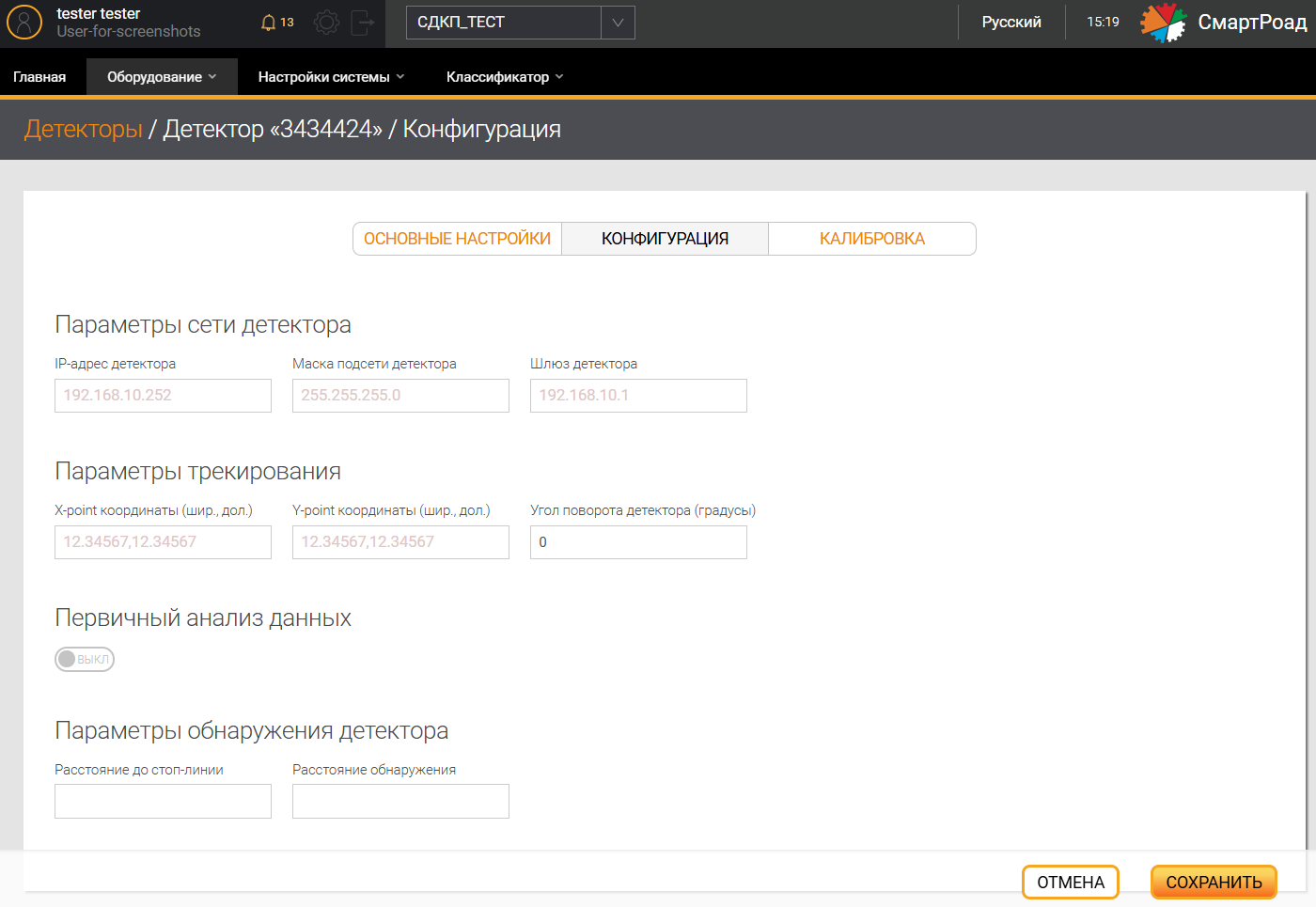Change language from Русский

(x=1011, y=22)
